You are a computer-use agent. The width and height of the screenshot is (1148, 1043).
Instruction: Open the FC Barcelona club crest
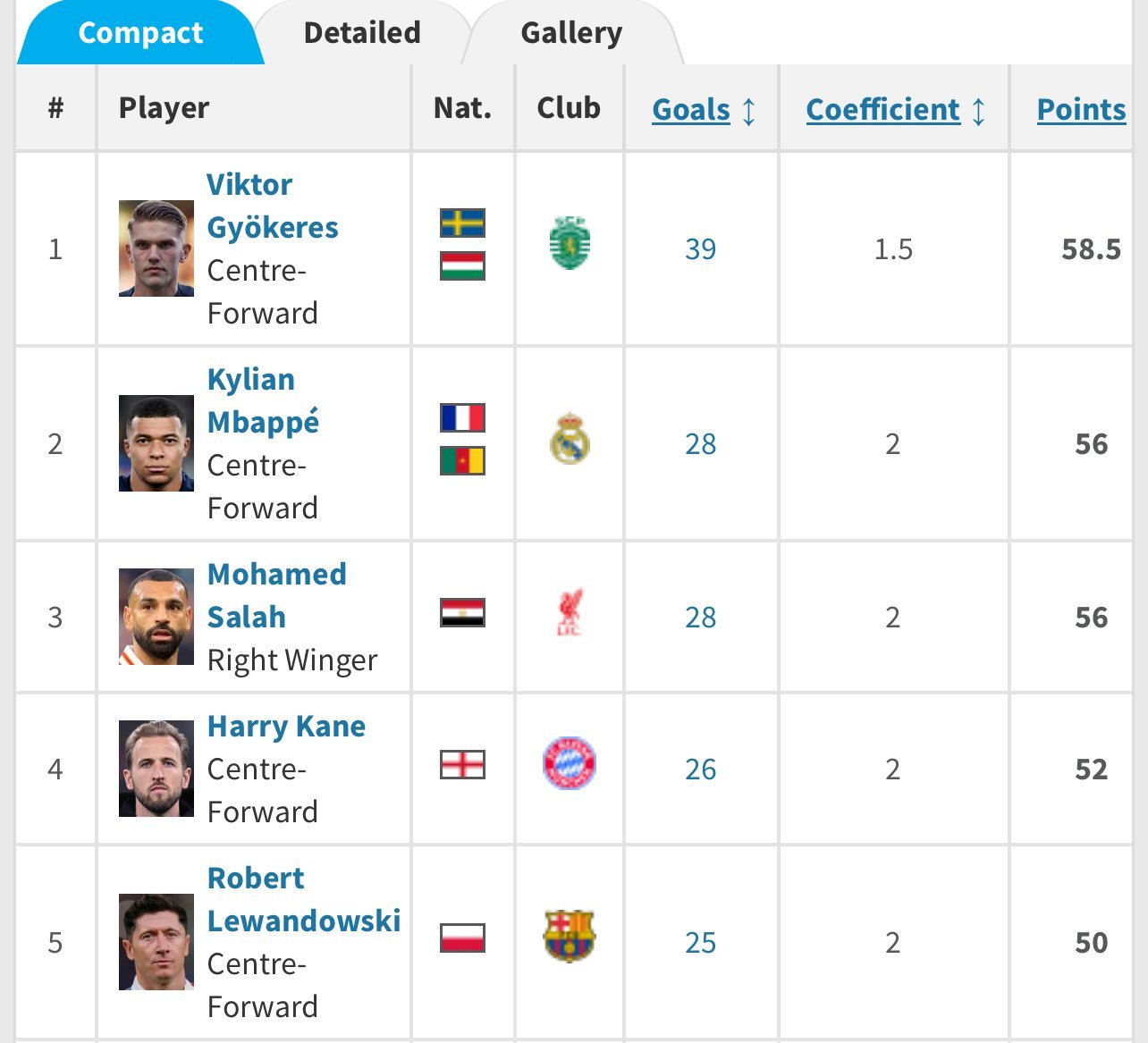tap(570, 936)
